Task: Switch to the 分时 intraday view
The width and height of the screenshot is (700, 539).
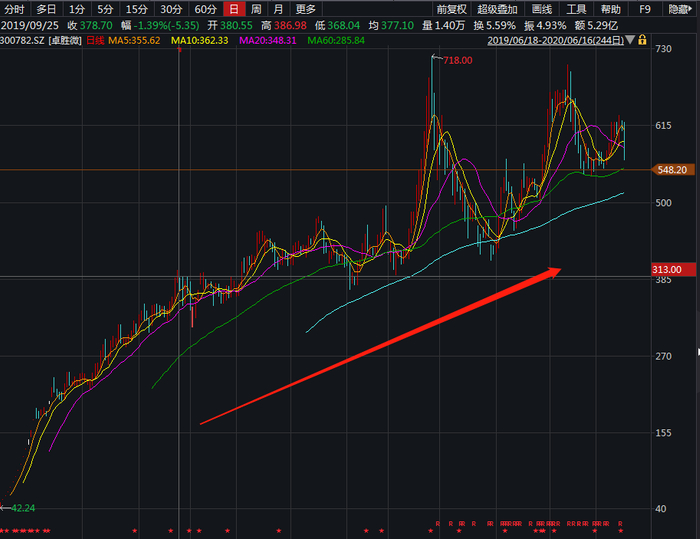Action: [x=14, y=9]
